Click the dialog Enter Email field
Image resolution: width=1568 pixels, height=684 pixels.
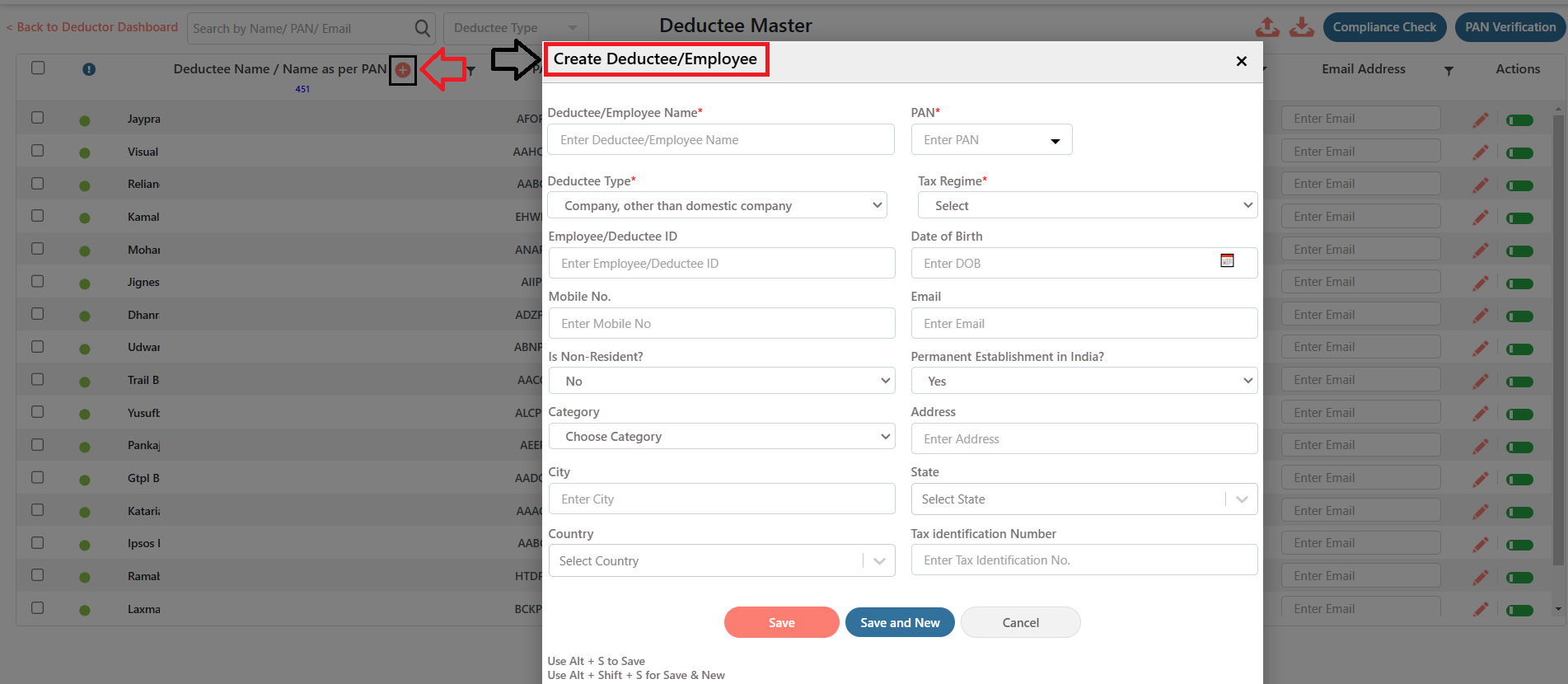pyautogui.click(x=1084, y=323)
